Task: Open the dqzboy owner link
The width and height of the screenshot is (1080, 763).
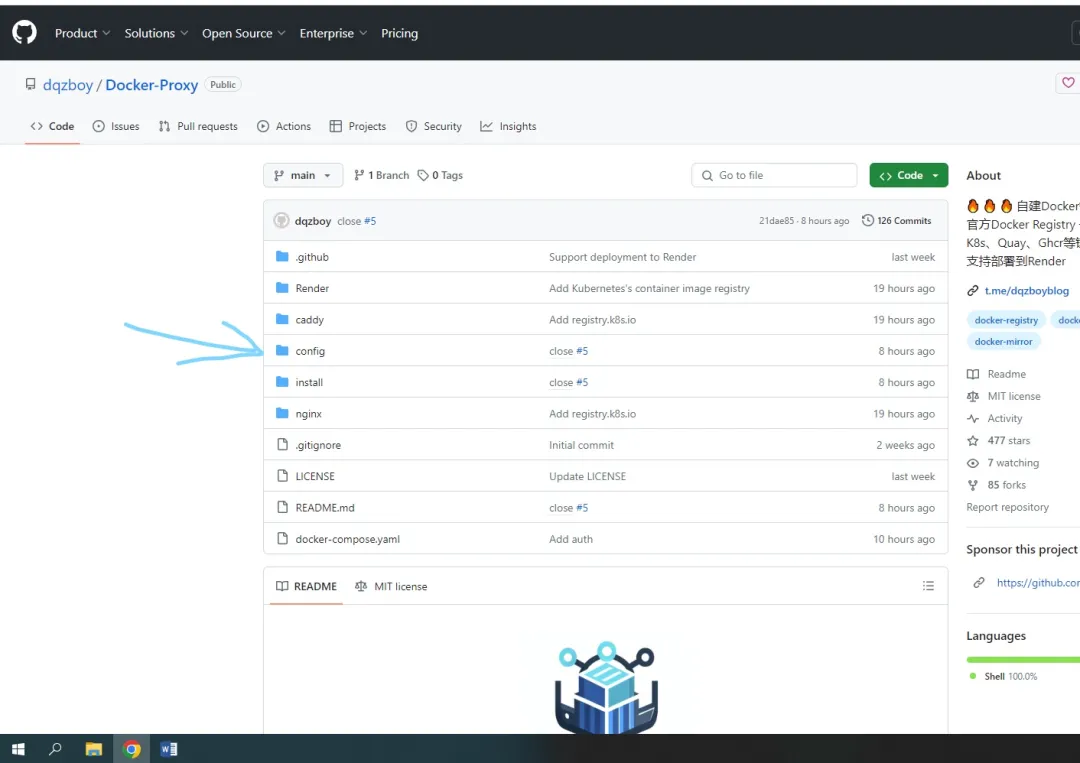Action: click(68, 85)
